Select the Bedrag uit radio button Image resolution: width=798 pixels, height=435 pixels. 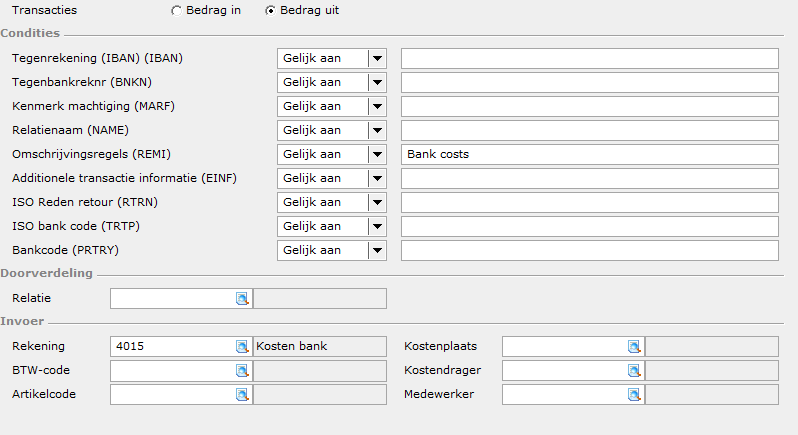click(x=270, y=11)
